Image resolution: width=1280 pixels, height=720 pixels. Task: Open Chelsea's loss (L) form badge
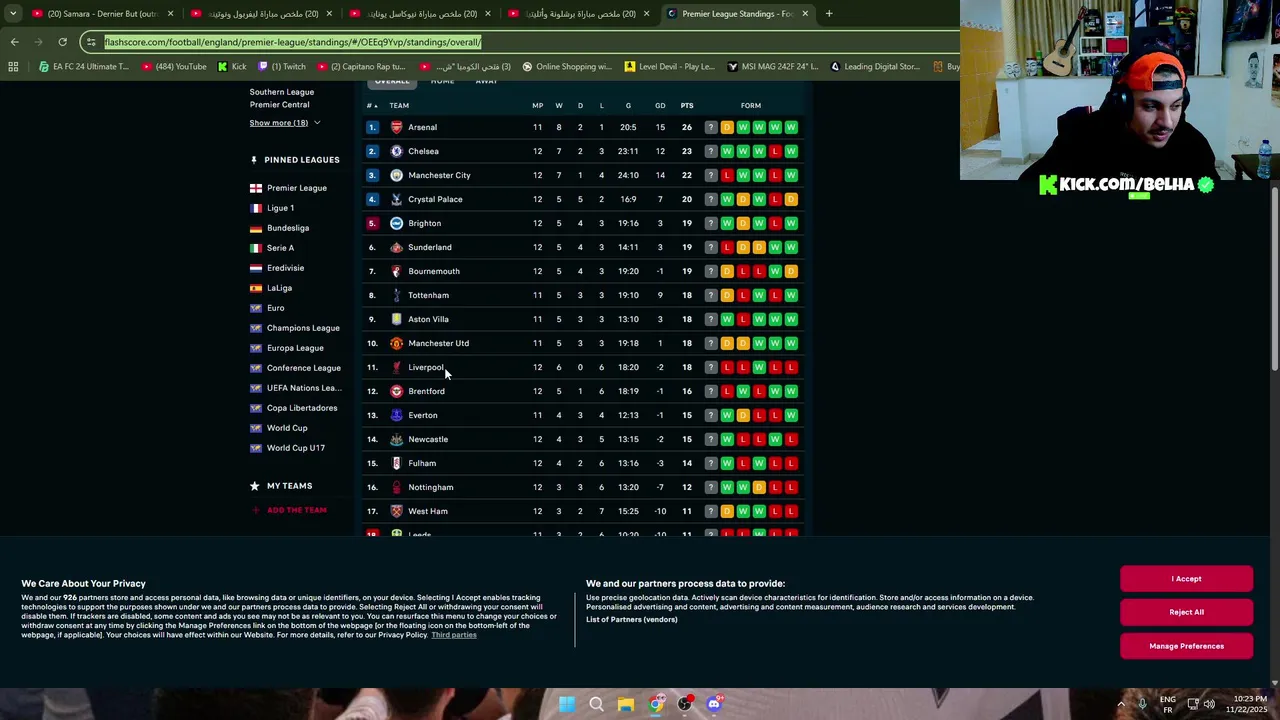pyautogui.click(x=775, y=151)
